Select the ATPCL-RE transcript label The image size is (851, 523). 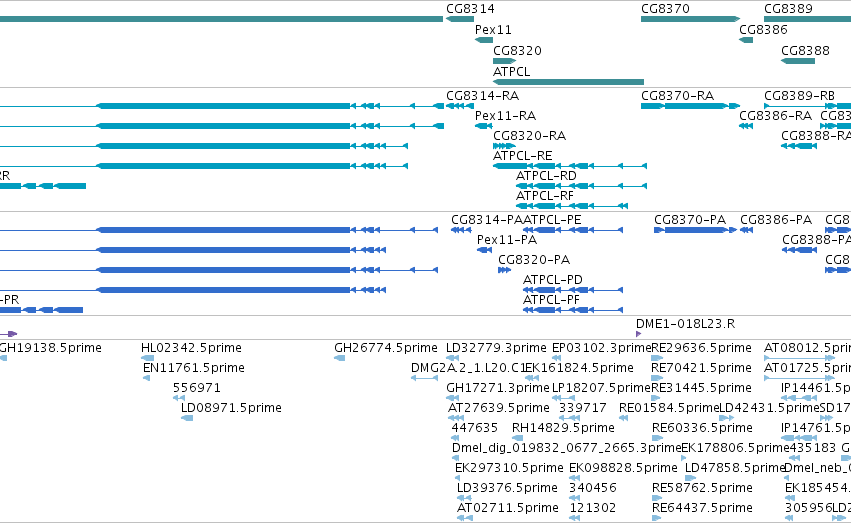523,156
